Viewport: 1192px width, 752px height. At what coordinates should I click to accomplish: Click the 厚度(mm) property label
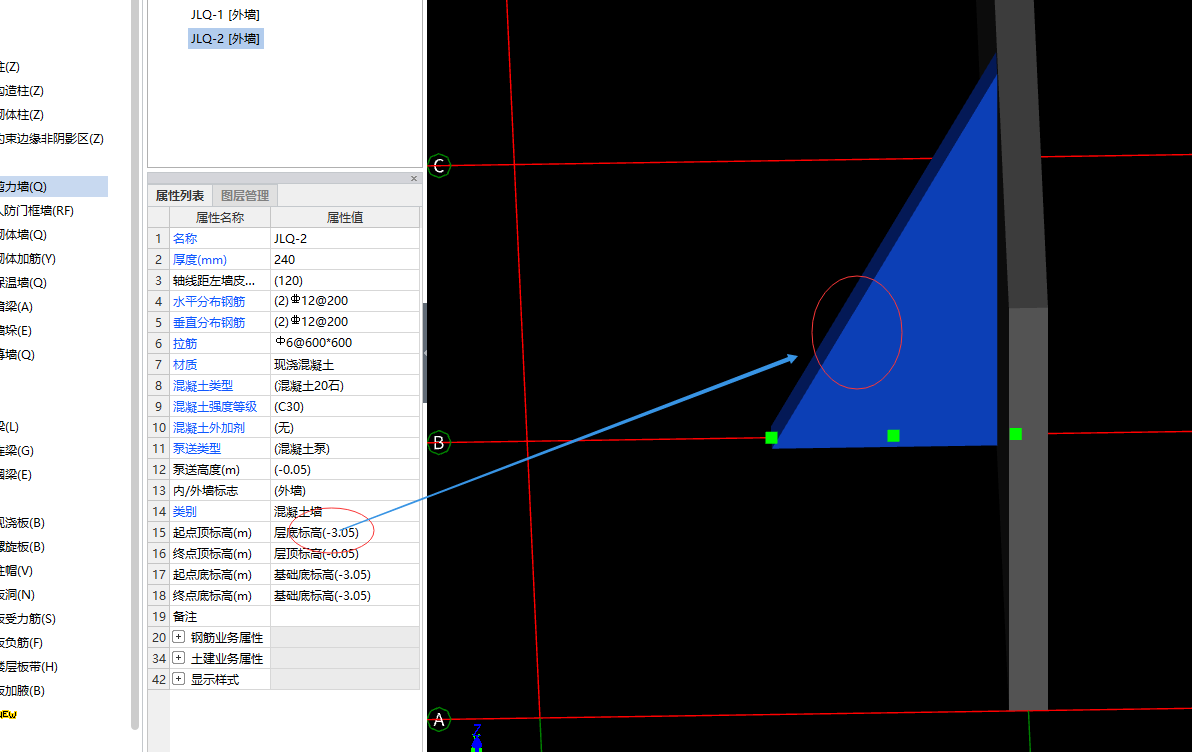[x=199, y=259]
